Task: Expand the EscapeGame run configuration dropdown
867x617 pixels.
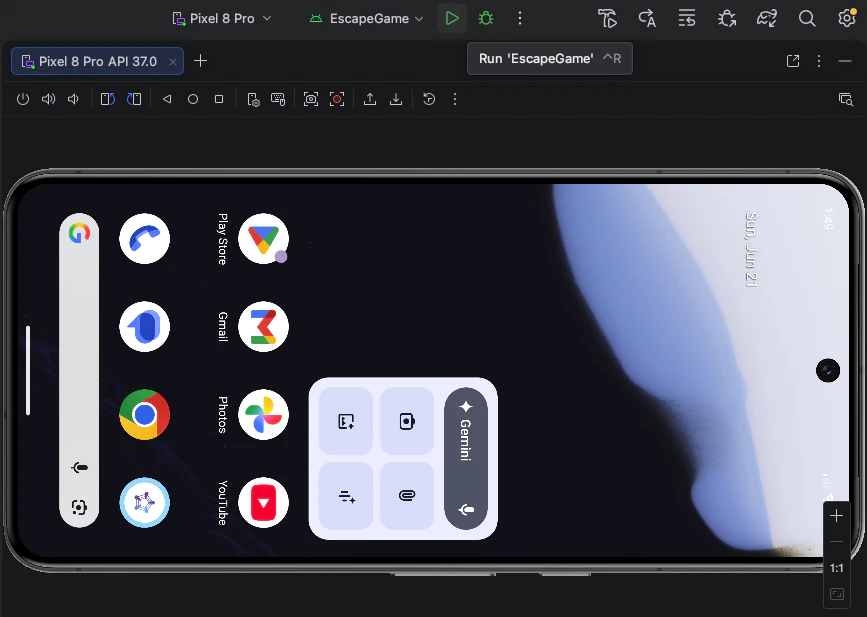Action: pos(367,18)
